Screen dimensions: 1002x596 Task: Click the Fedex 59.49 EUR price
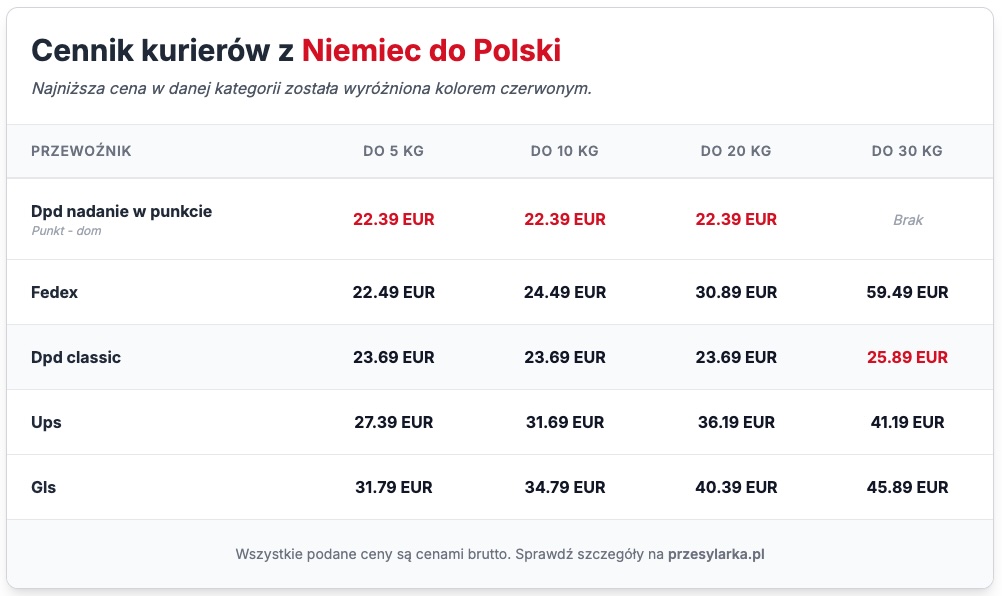pyautogui.click(x=907, y=292)
